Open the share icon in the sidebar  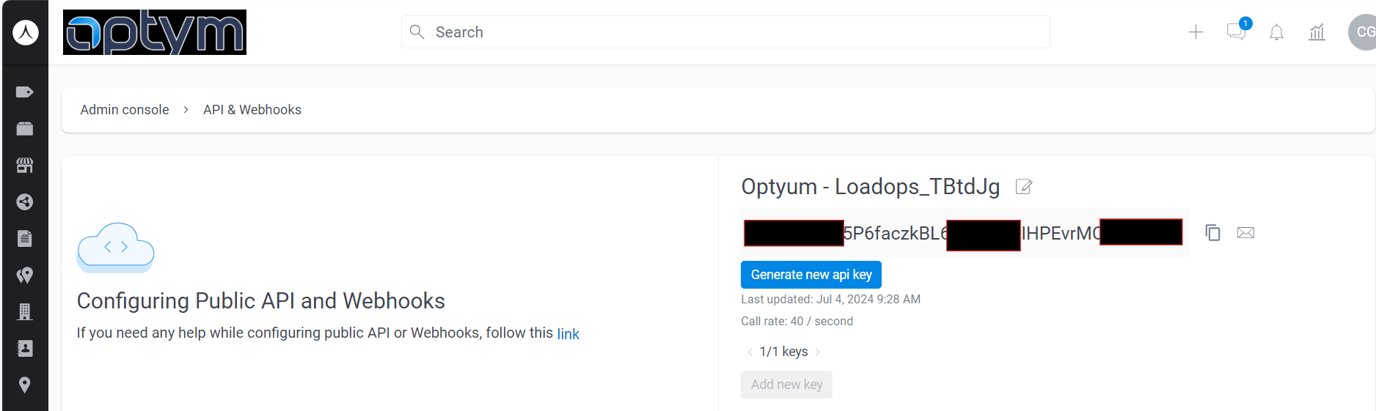25,202
